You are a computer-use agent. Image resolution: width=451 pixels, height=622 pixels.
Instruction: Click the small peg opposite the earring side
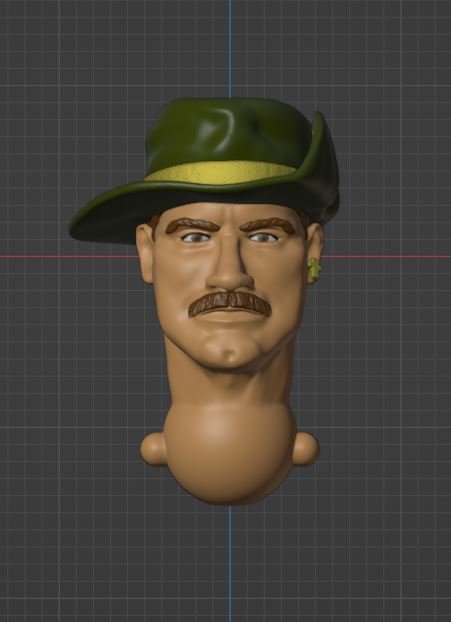point(153,449)
